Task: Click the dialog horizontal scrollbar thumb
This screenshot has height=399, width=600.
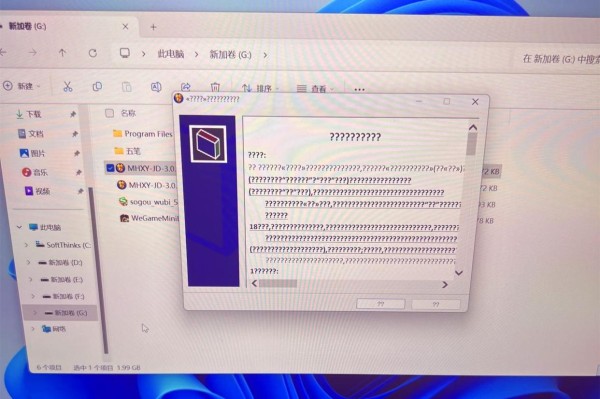Action: point(278,284)
